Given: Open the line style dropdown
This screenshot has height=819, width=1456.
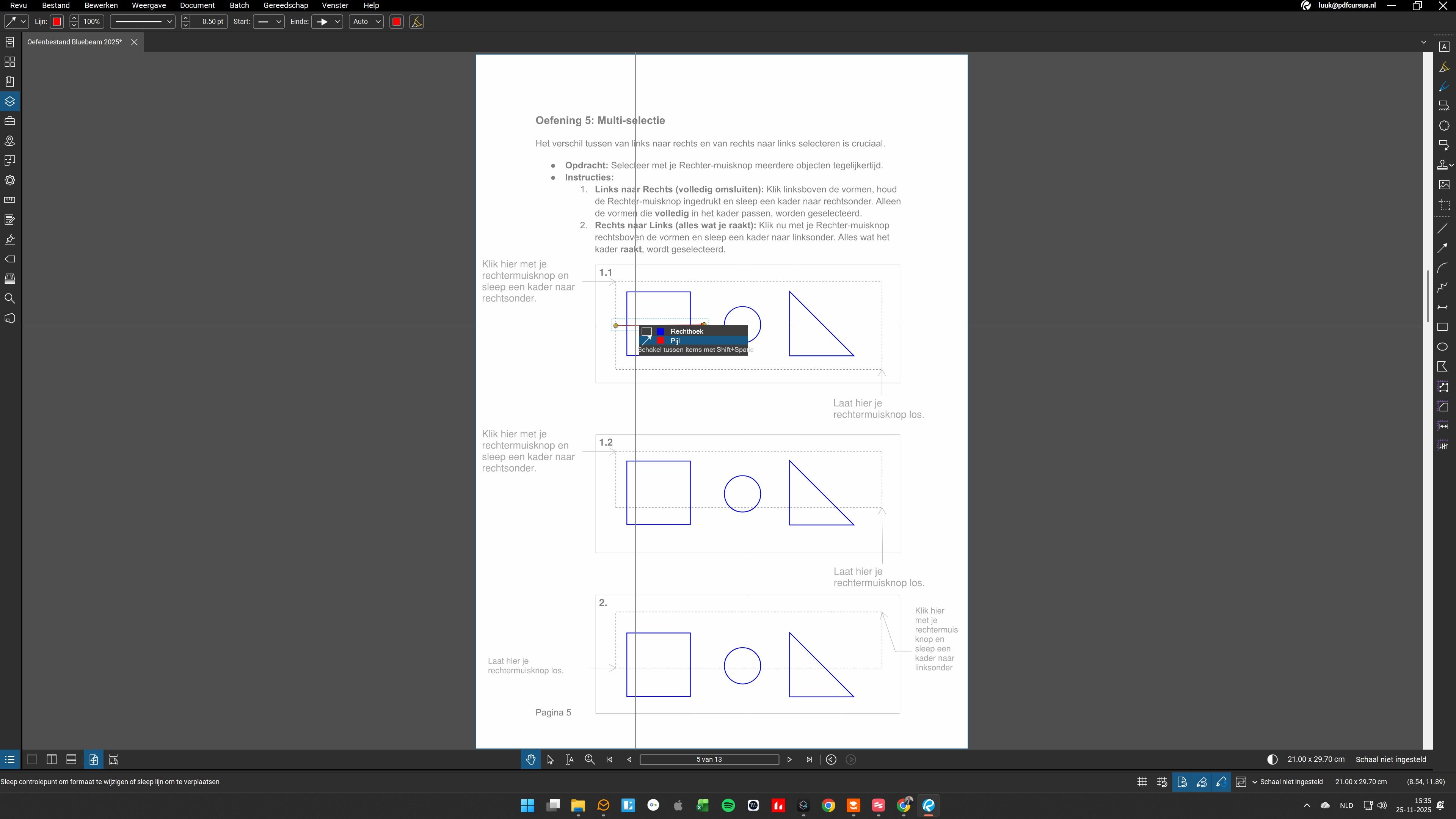Looking at the screenshot, I should pos(143,22).
